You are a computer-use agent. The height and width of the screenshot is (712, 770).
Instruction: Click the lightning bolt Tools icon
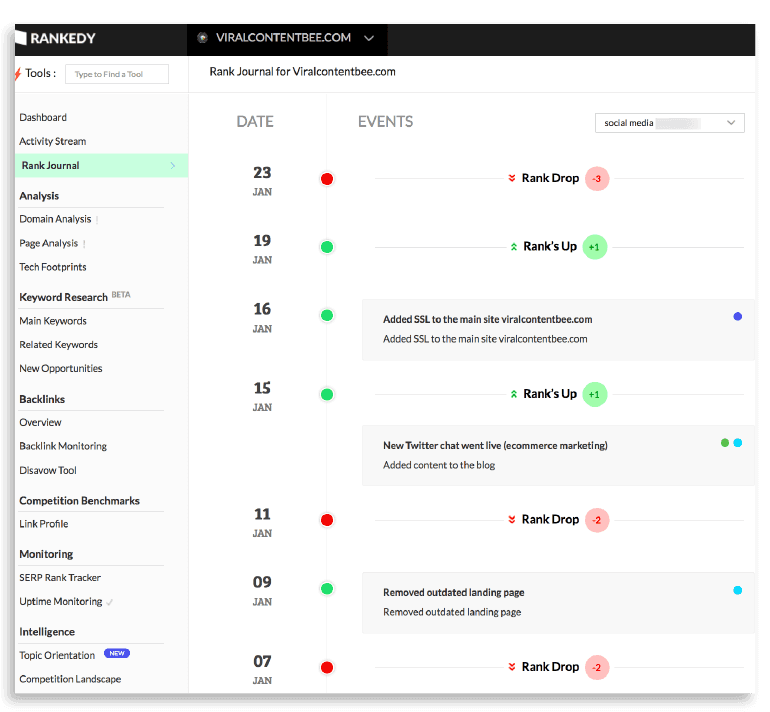pyautogui.click(x=17, y=74)
